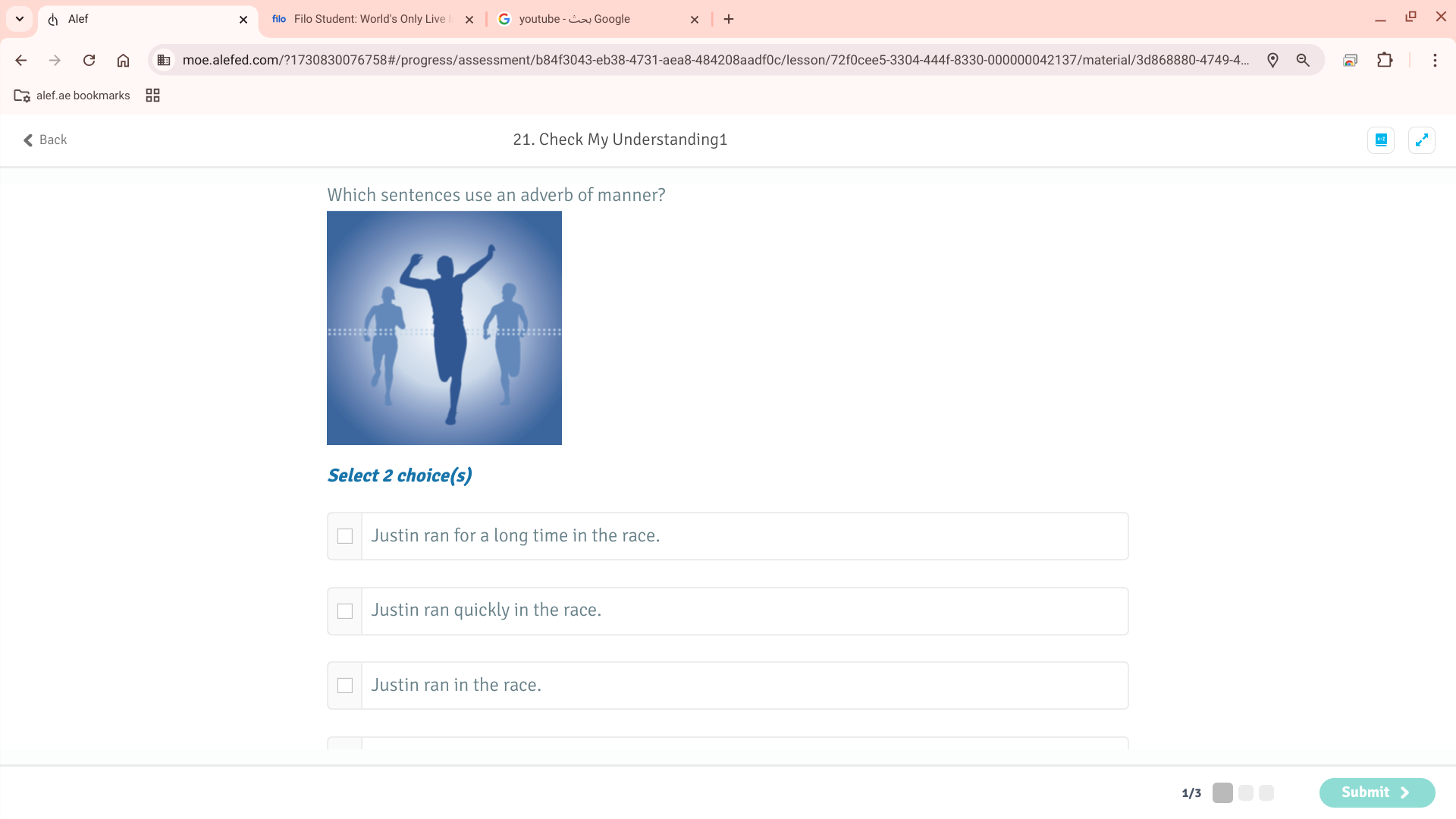Click the location pin icon in address bar

coord(1272,60)
